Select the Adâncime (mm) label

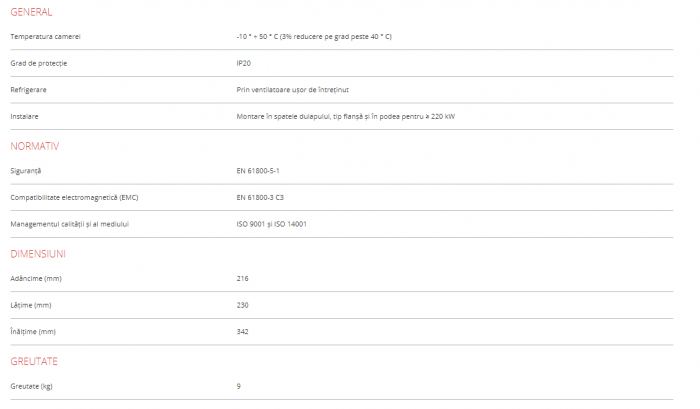coord(36,278)
